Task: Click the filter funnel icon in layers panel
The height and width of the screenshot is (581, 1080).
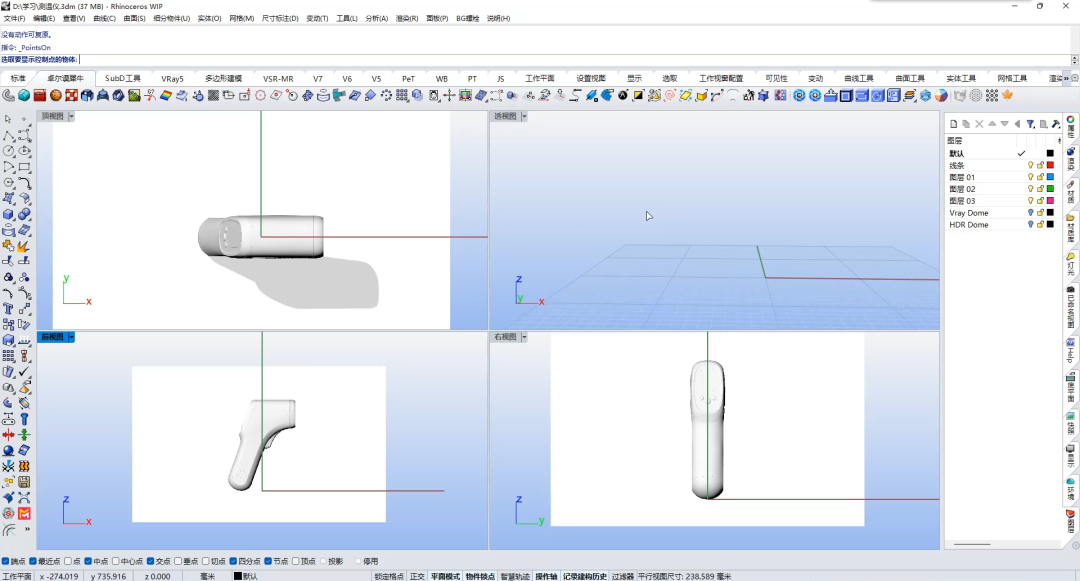Action: click(1030, 124)
